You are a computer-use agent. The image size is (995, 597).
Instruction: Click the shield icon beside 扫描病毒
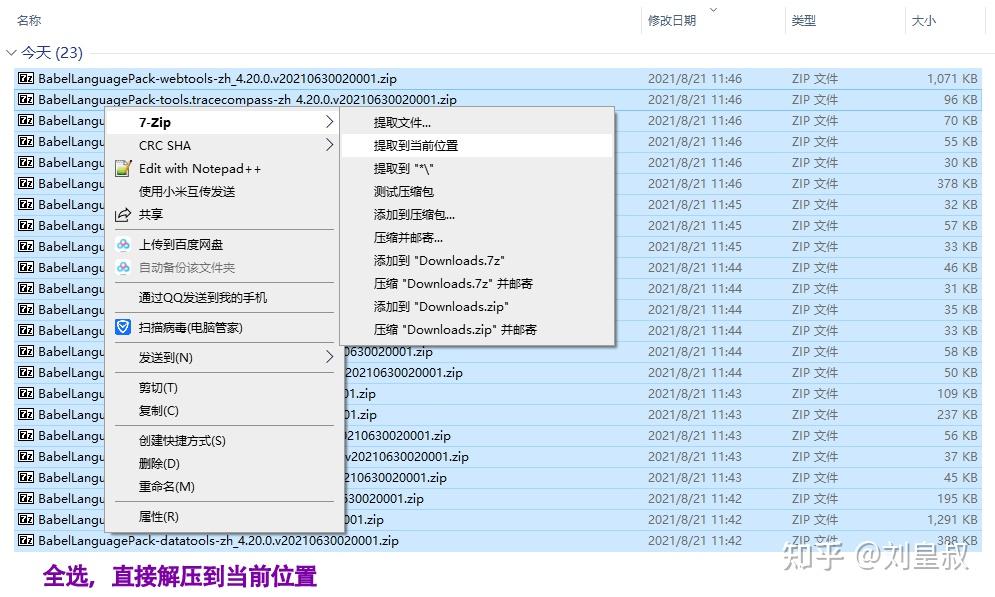pyautogui.click(x=123, y=327)
